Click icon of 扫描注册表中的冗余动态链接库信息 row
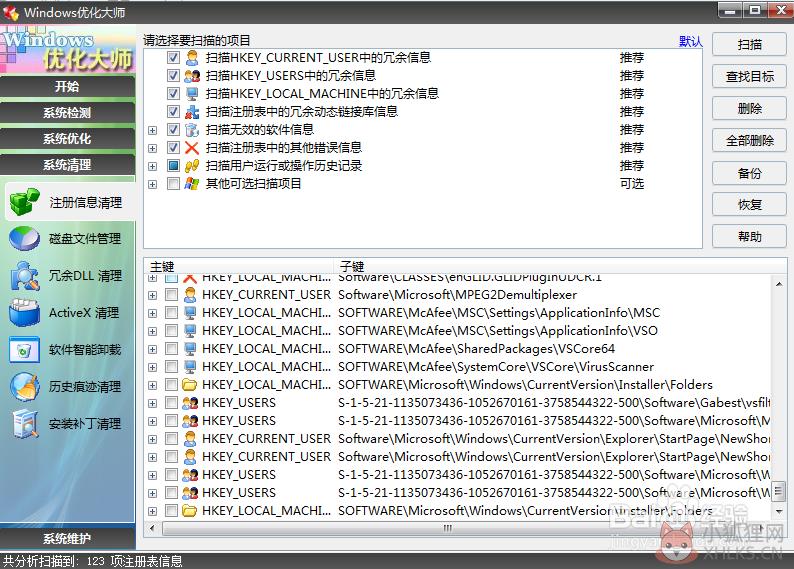Image resolution: width=794 pixels, height=569 pixels. (191, 112)
